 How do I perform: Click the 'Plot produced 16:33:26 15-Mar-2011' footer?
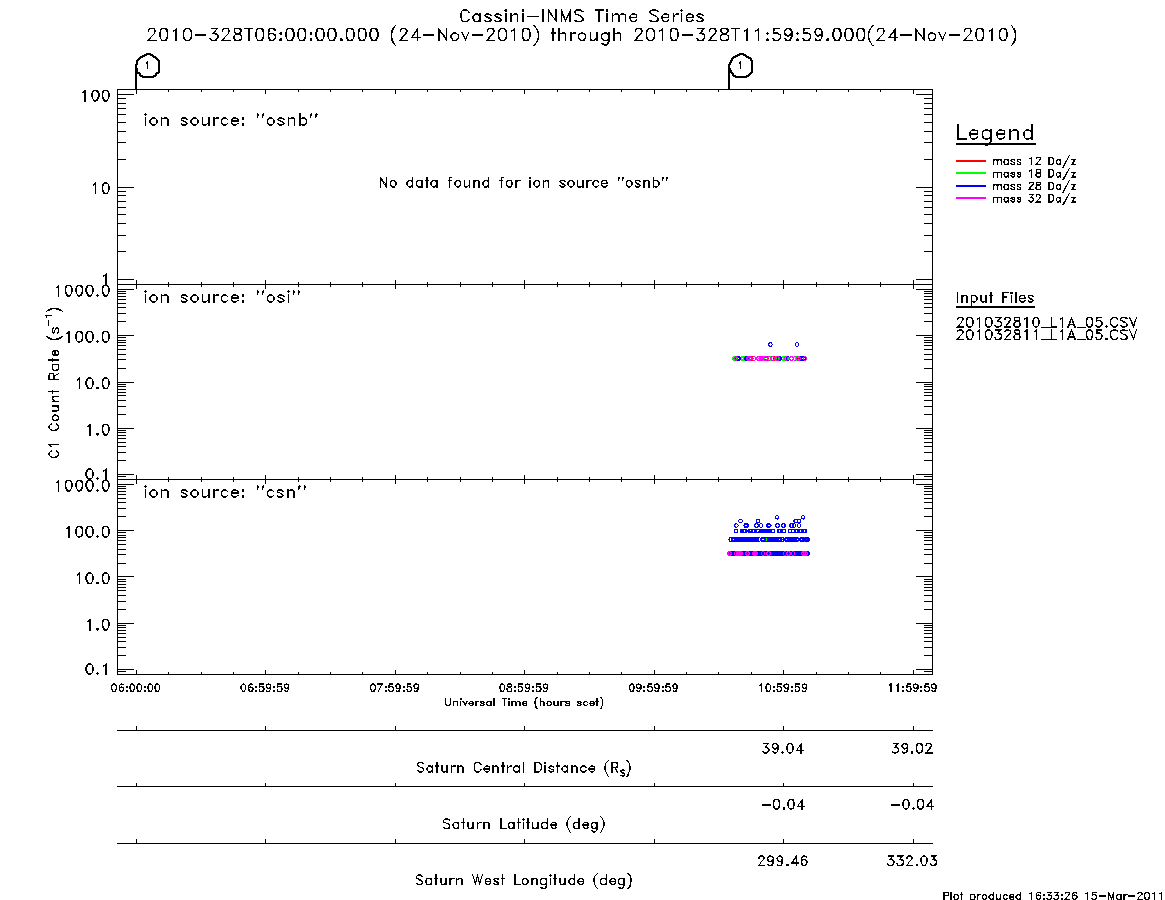pyautogui.click(x=1053, y=895)
